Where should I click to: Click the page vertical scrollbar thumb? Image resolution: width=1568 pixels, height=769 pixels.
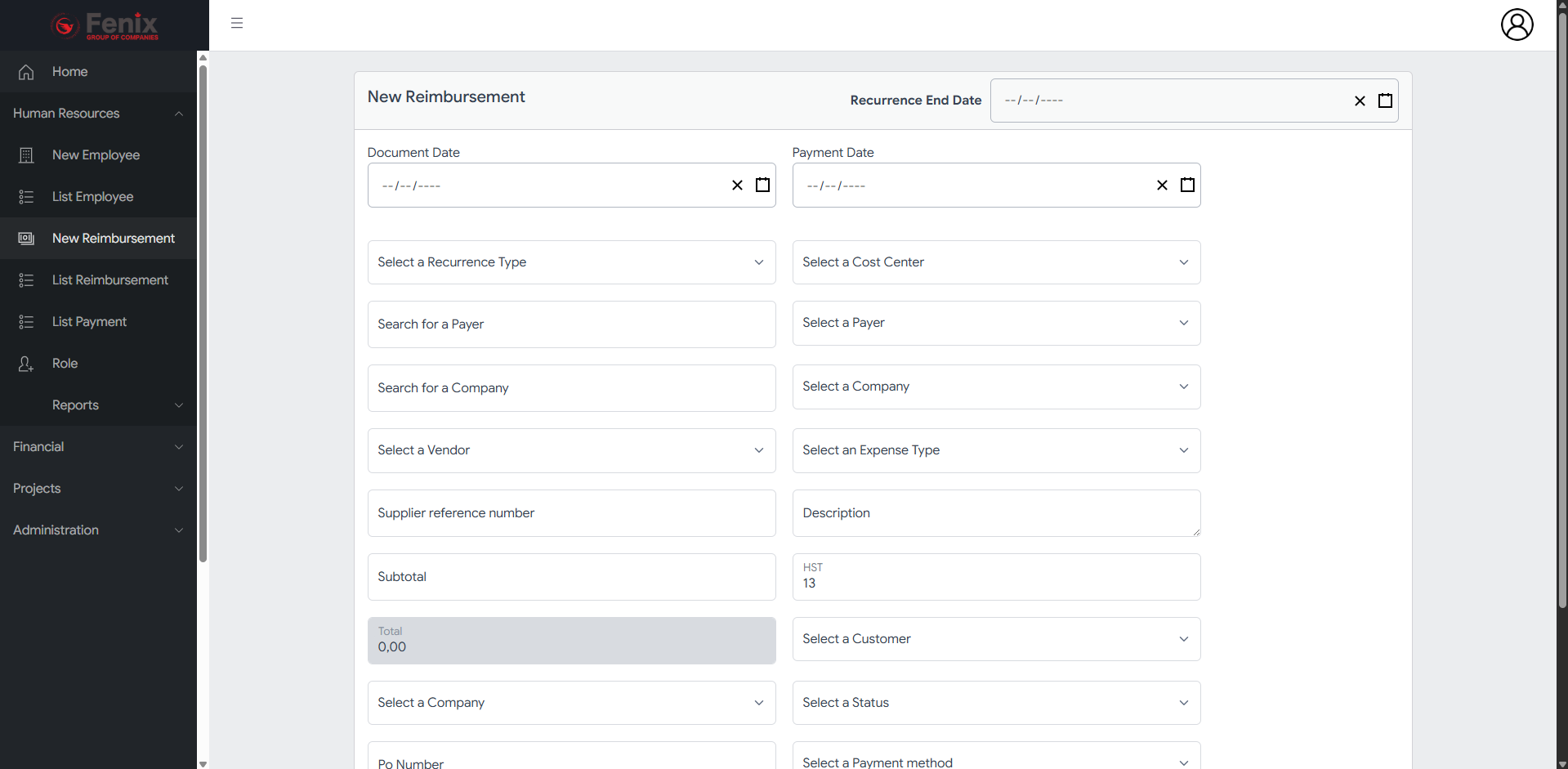(x=1561, y=311)
